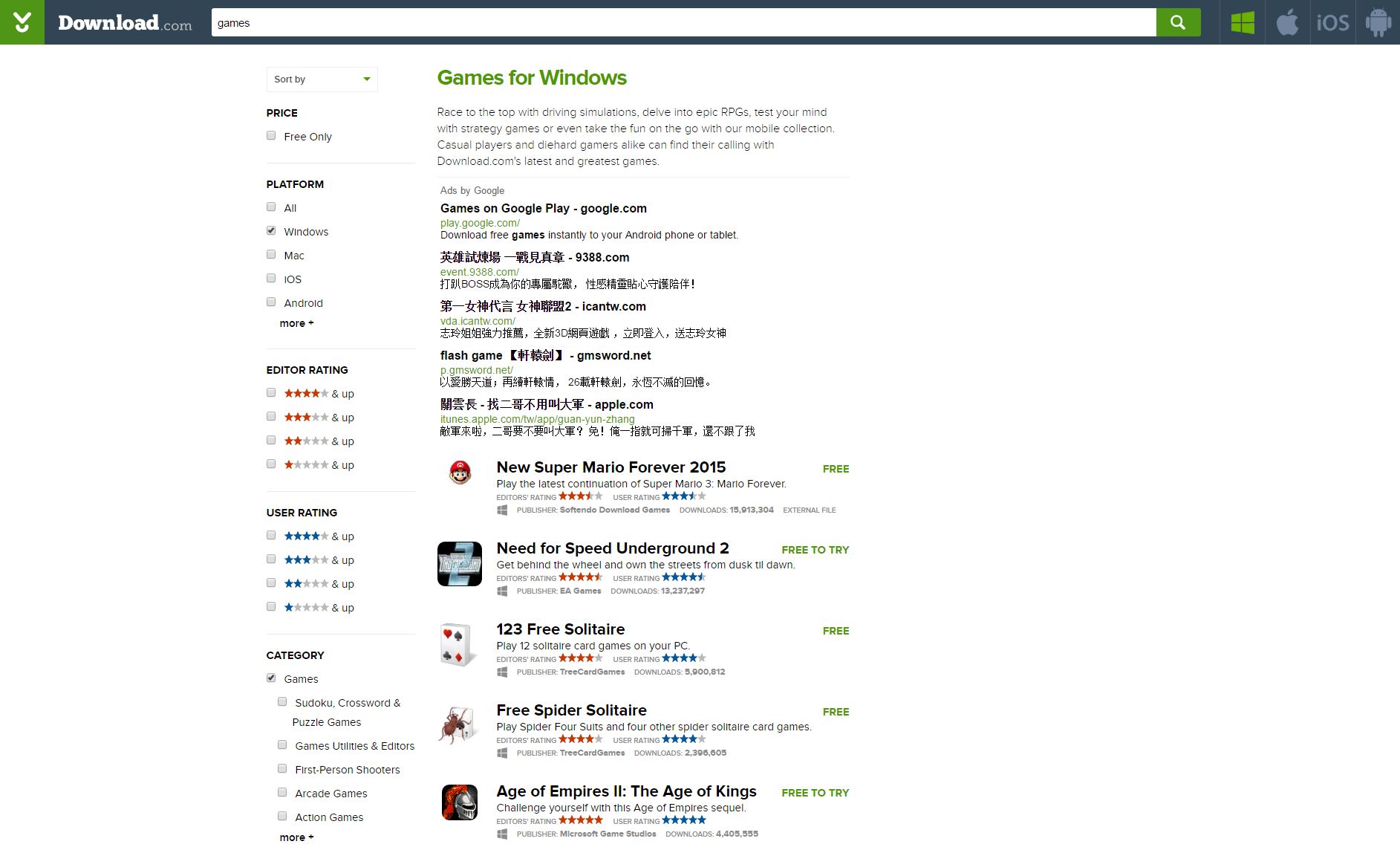This screenshot has height=850, width=1400.
Task: Select the iOS platform icon in header
Action: (x=1332, y=22)
